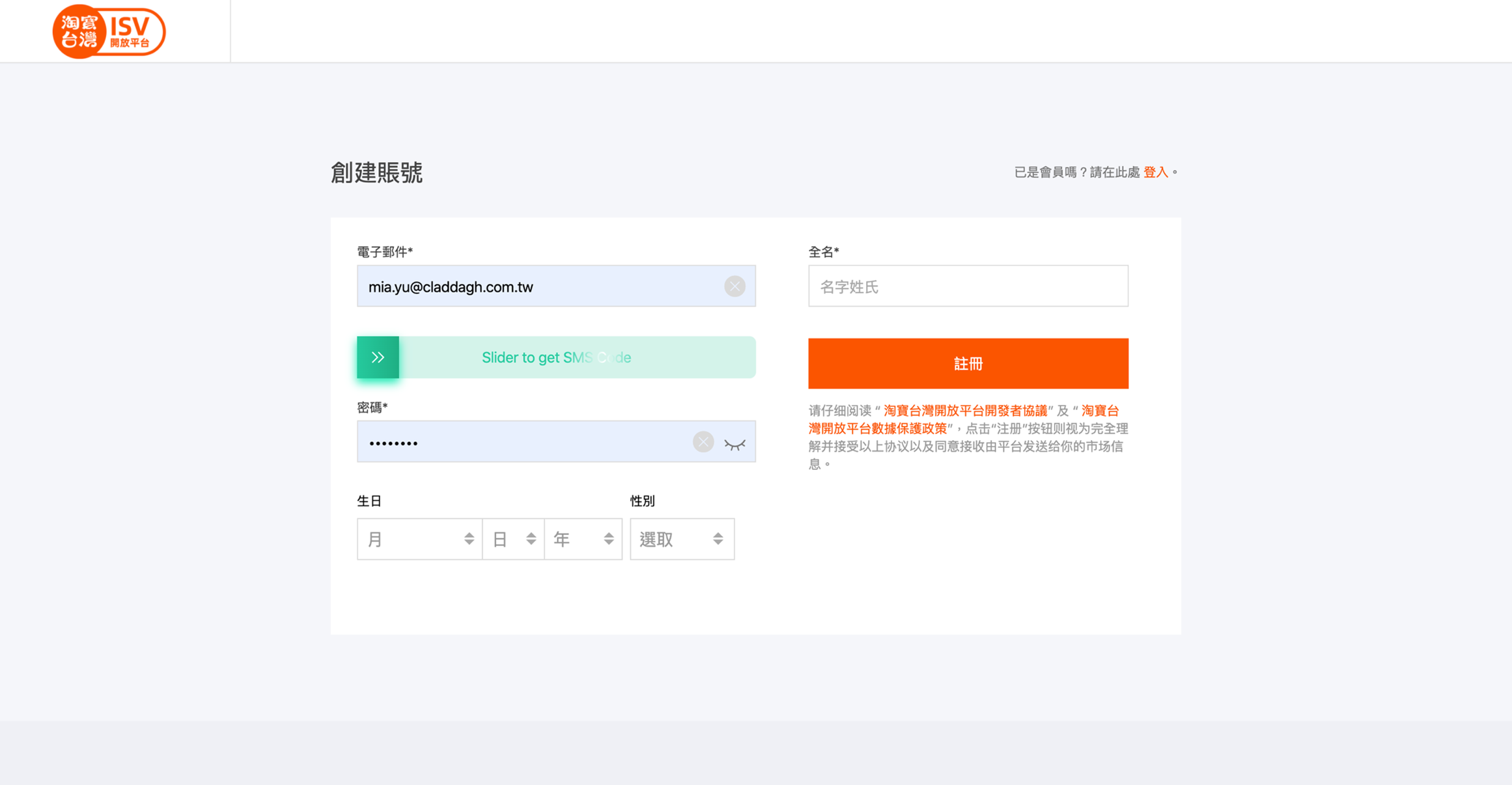The image size is (1512, 785).
Task: Open 淘寶台灣開放平台開發者協議 agreement link
Action: (965, 411)
